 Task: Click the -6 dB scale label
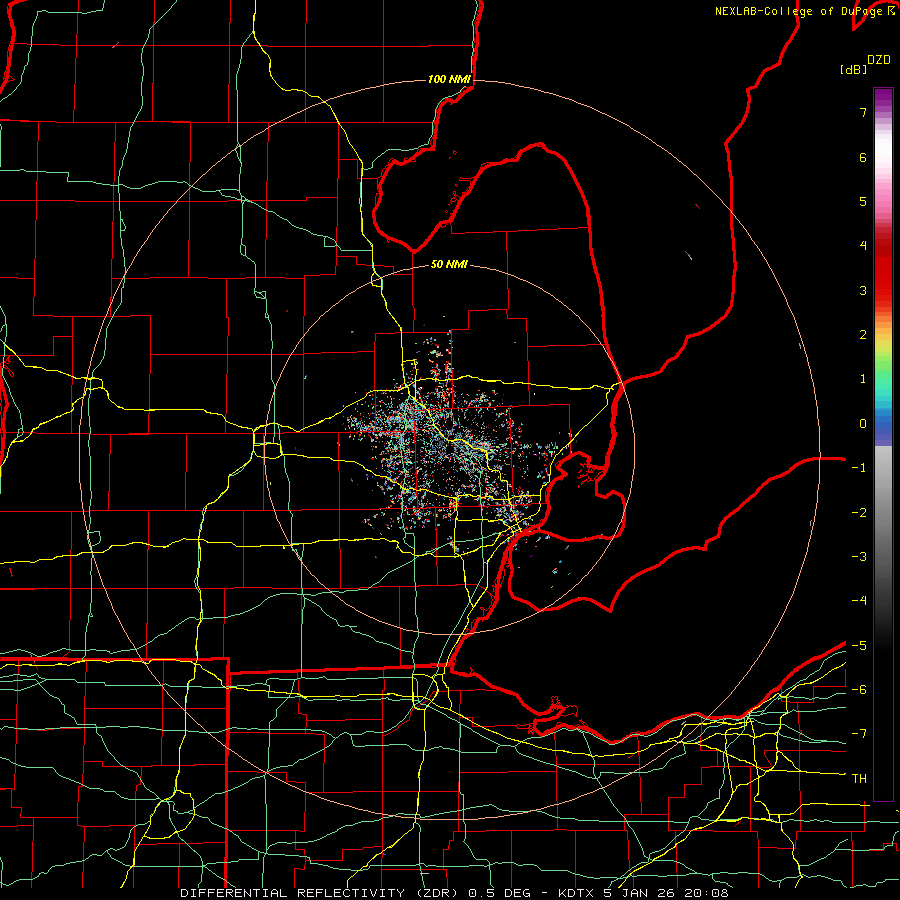859,690
